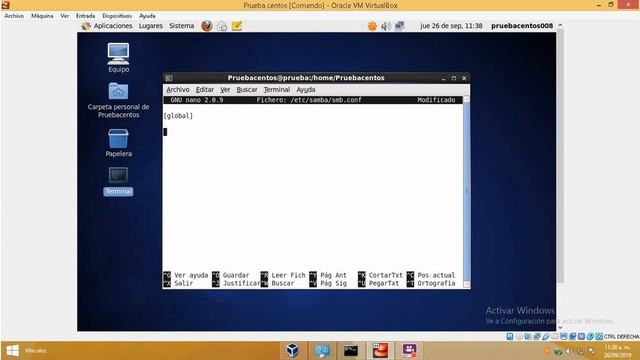Click the Salir shortcut label in nano
The height and width of the screenshot is (360, 640).
tap(184, 283)
